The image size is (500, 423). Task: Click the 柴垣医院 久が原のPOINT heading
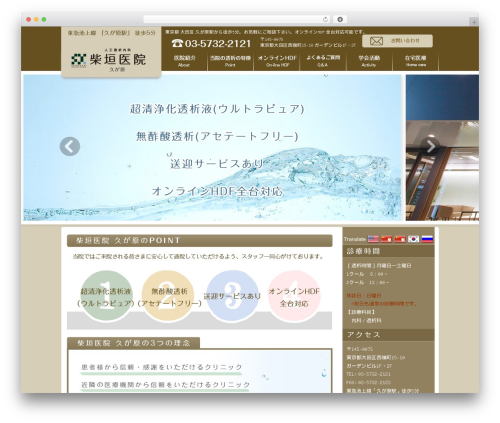199,241
